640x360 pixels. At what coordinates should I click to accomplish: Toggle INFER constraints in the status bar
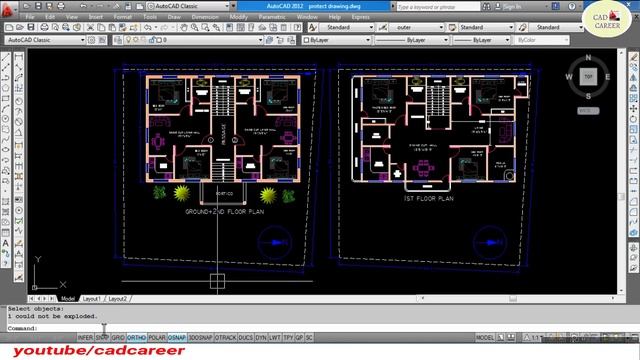(x=85, y=338)
